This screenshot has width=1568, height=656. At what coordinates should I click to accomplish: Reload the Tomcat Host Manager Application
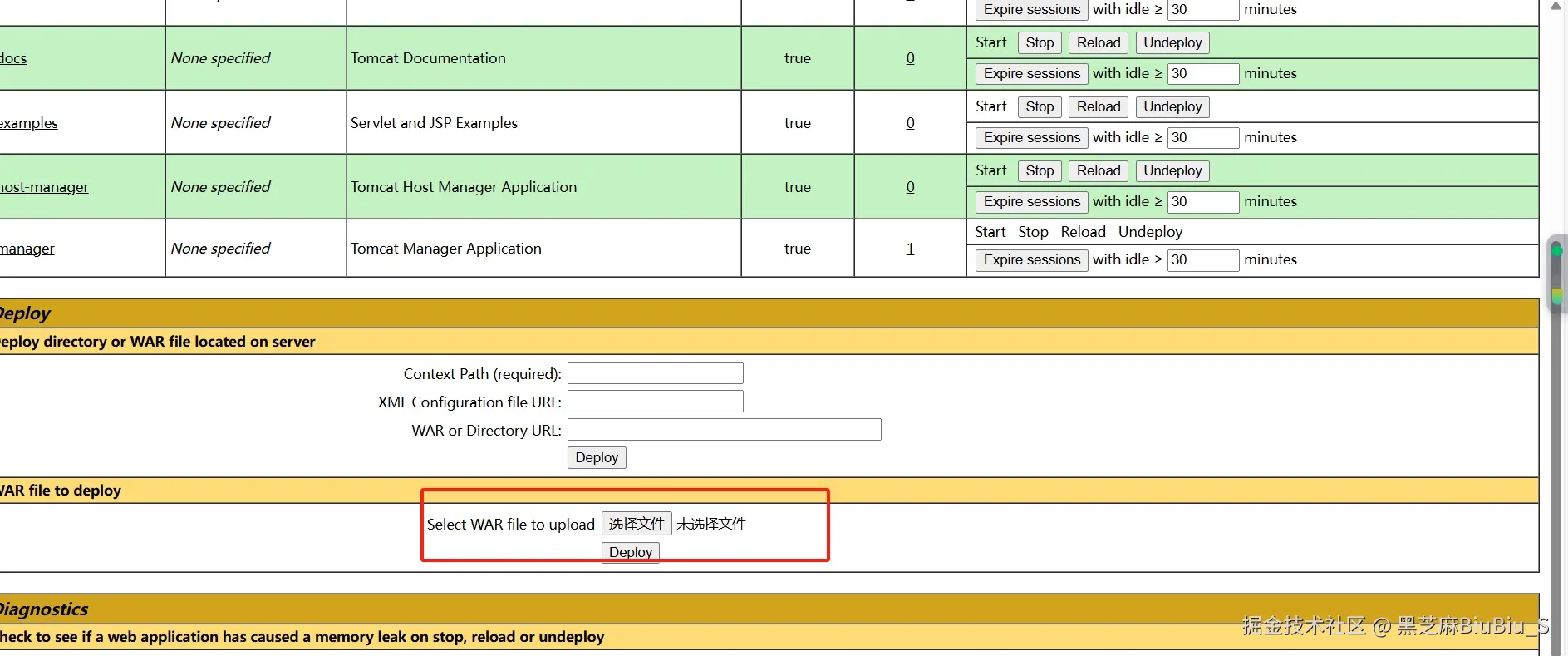pos(1099,171)
